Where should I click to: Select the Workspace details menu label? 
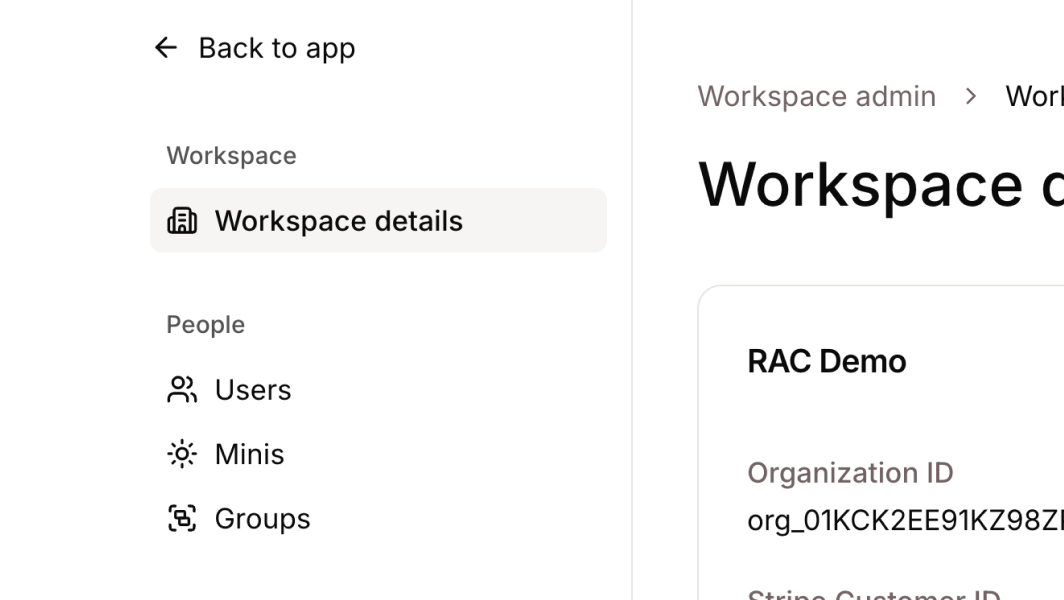tap(338, 220)
